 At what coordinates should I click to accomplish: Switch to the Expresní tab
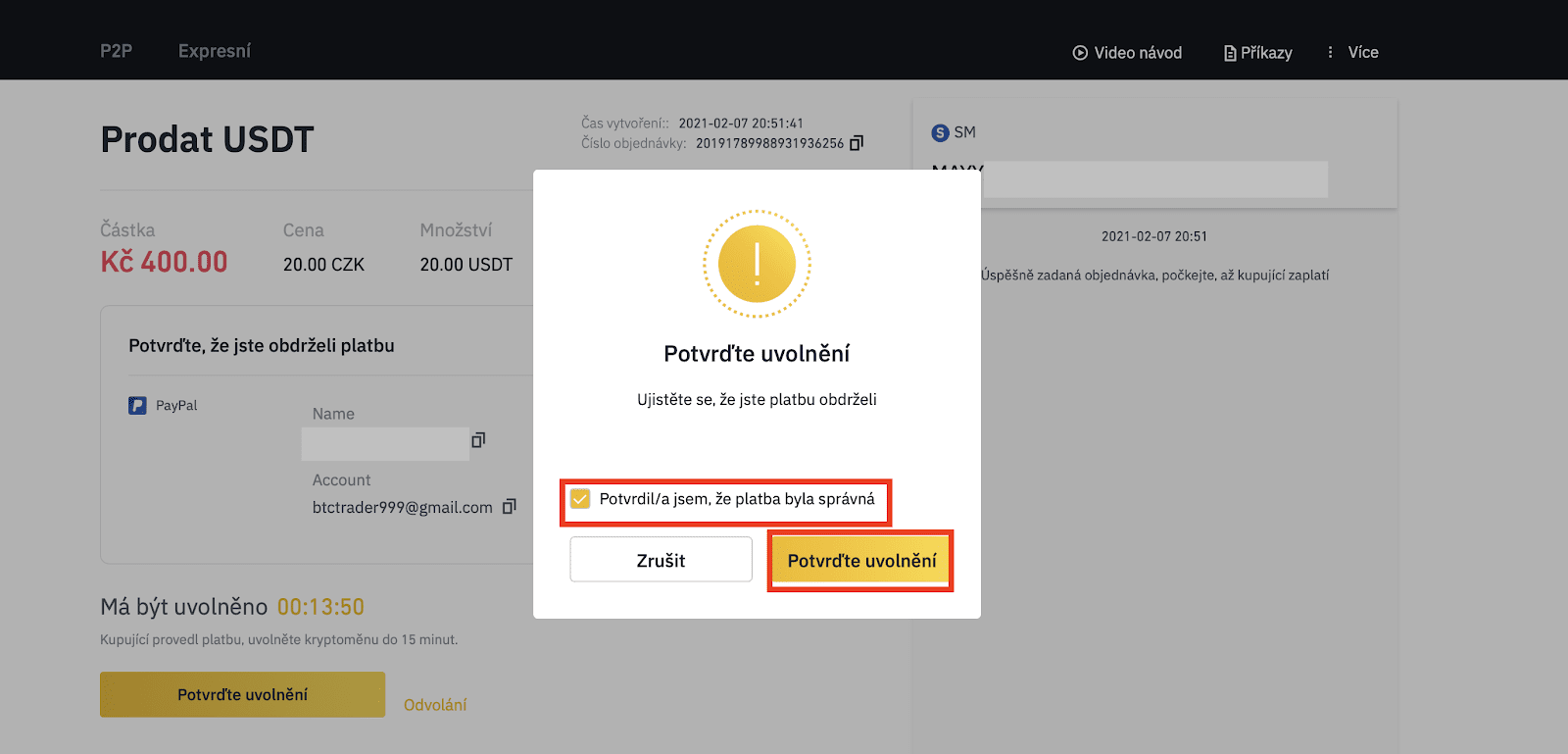[215, 51]
